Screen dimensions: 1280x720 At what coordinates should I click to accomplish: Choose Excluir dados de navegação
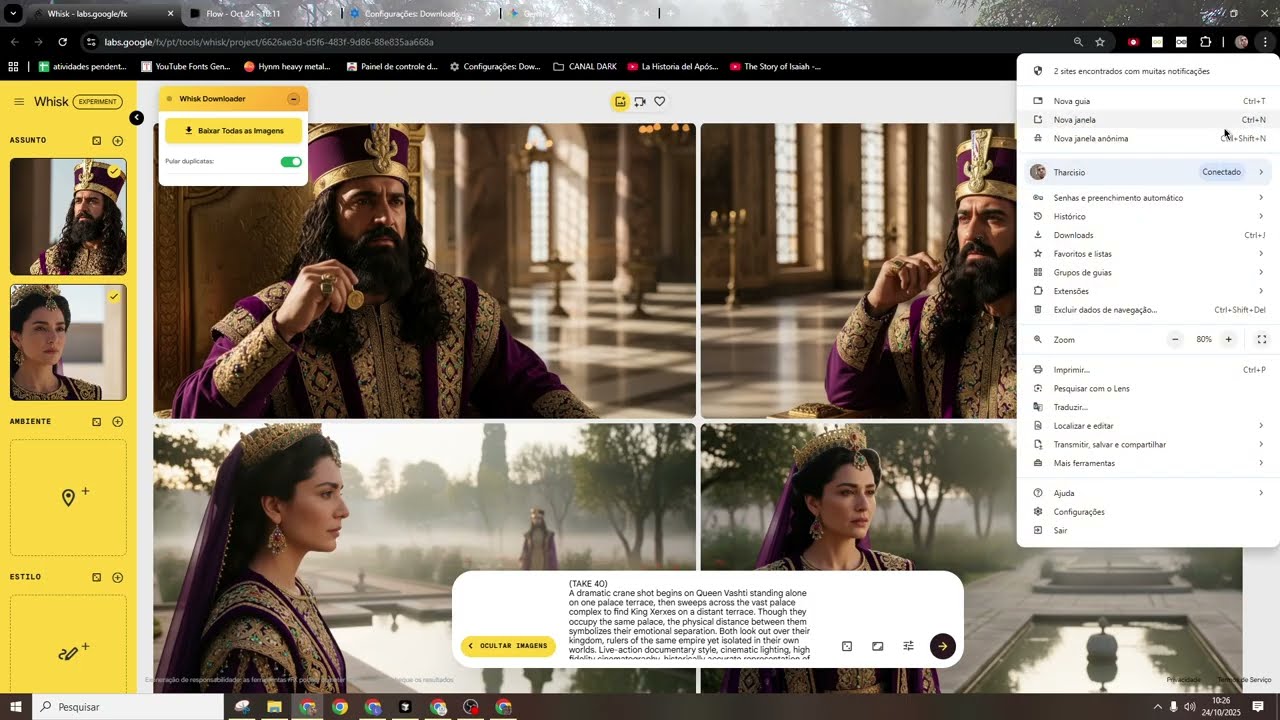pyautogui.click(x=1148, y=310)
